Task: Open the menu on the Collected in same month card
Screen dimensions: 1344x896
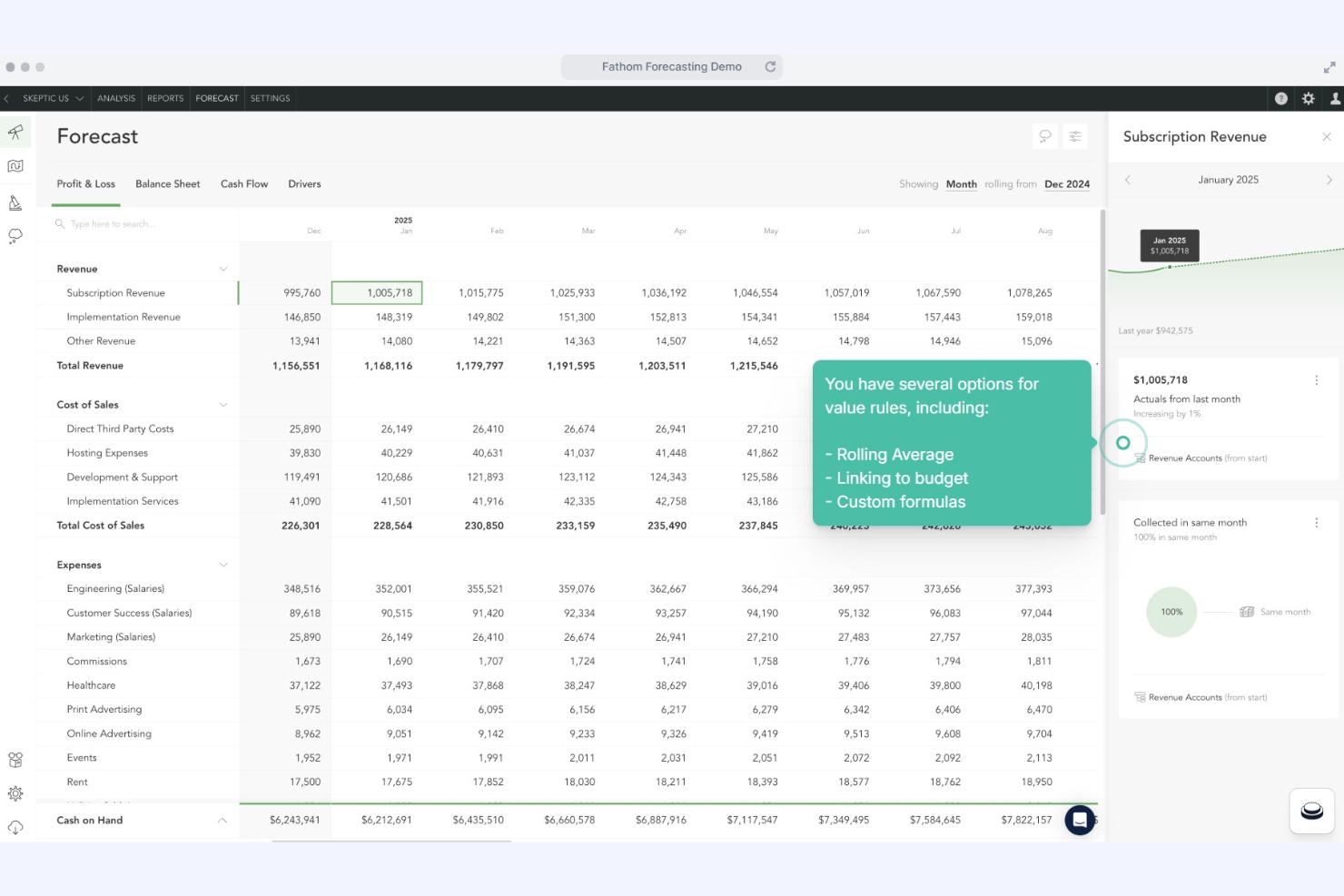Action: pyautogui.click(x=1316, y=523)
